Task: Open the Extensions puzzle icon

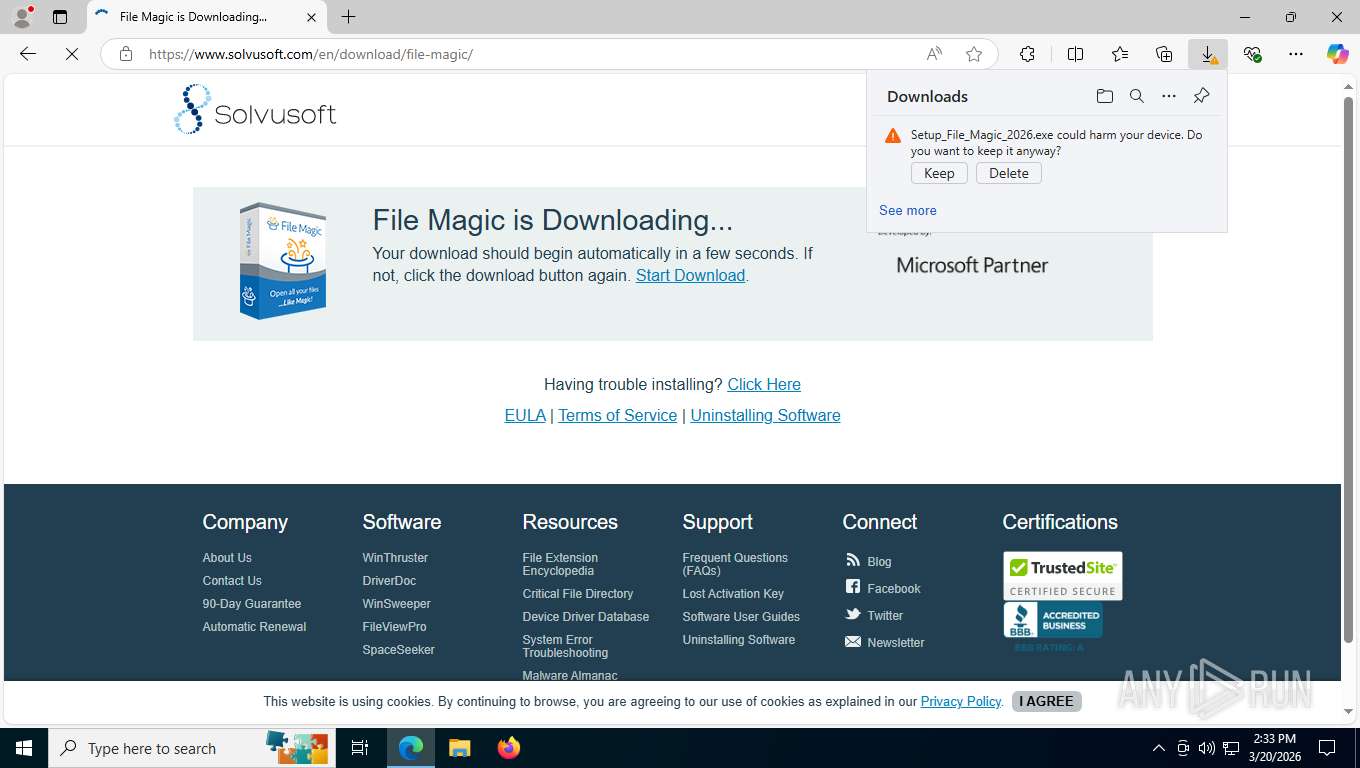Action: 1027,54
